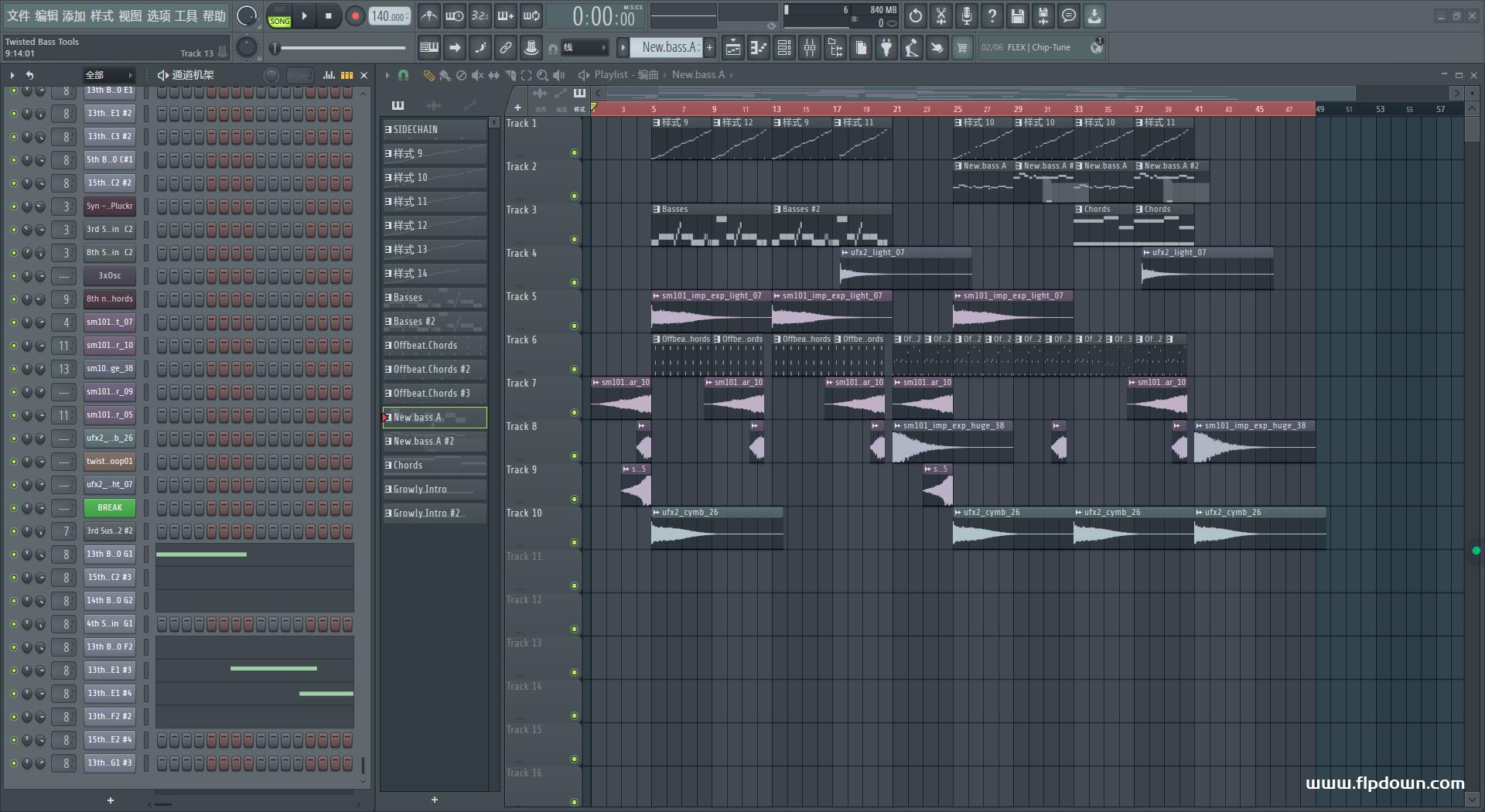The width and height of the screenshot is (1485, 812).
Task: Open the help question mark icon
Action: point(992,15)
